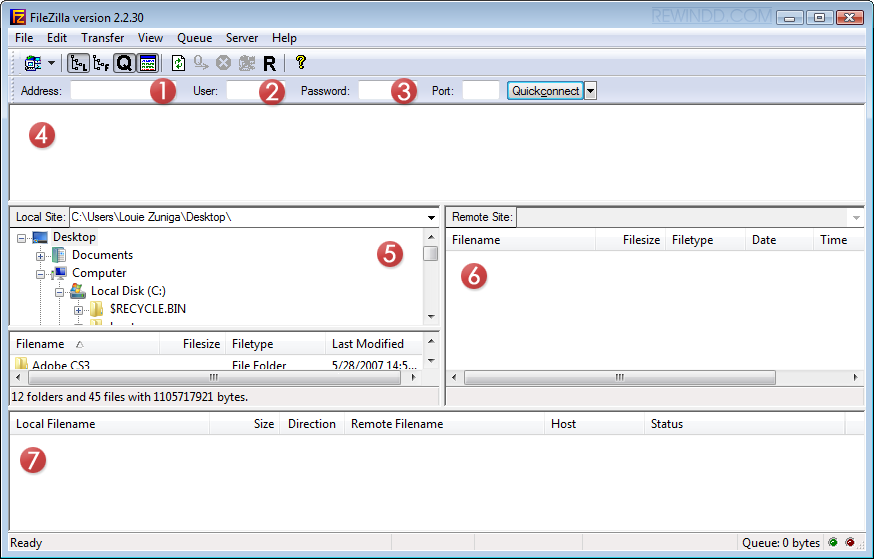
Task: Click the green status indicator light
Action: tap(833, 542)
